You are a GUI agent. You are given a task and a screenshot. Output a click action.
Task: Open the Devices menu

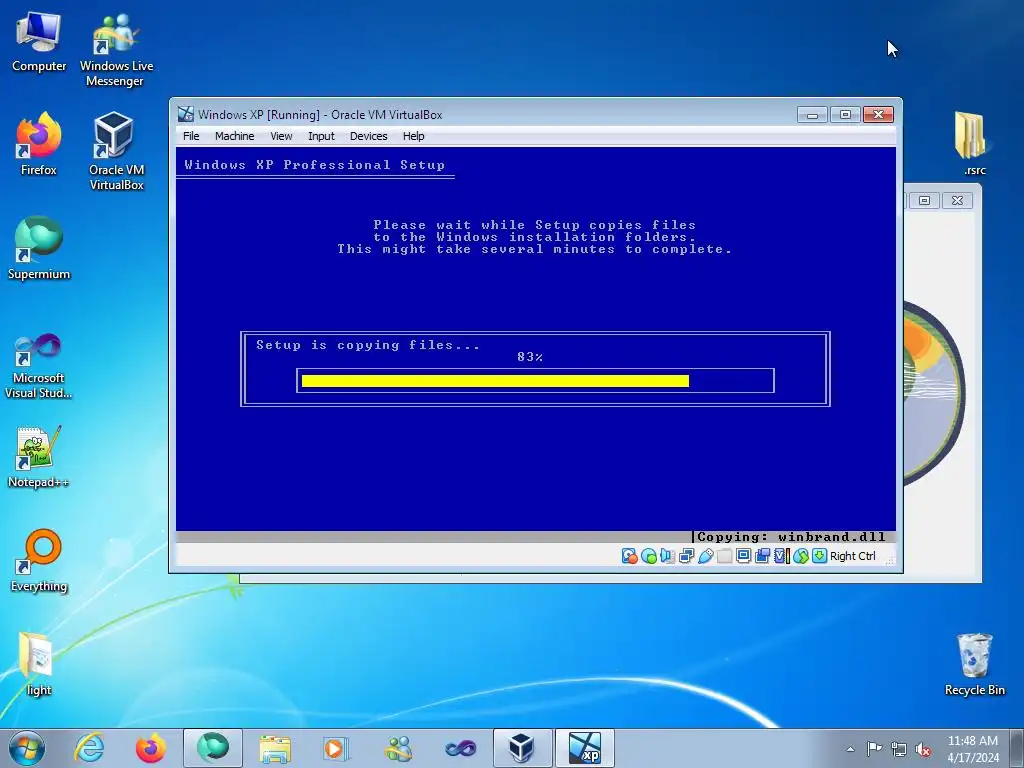tap(368, 136)
